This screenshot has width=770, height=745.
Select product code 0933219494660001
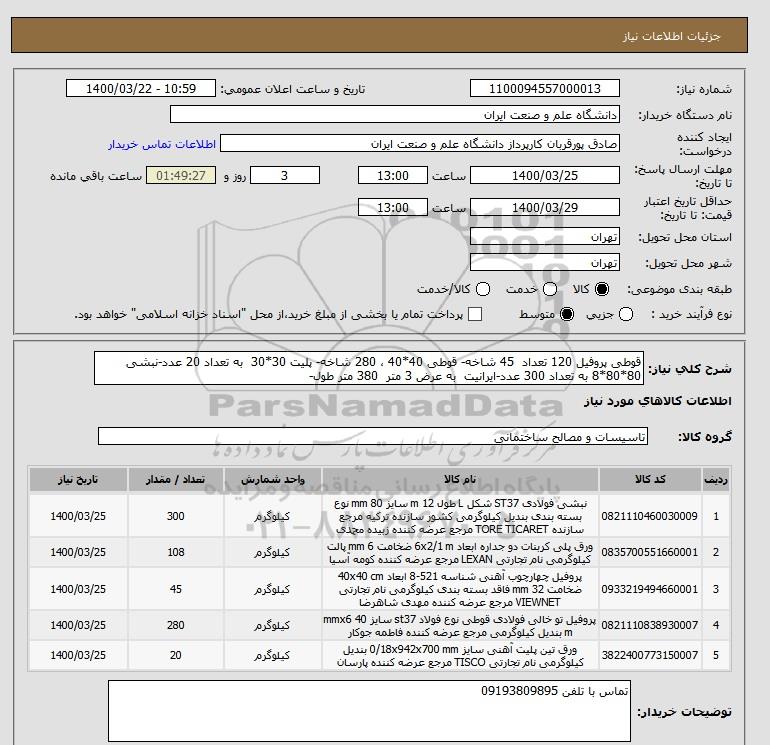pyautogui.click(x=650, y=589)
